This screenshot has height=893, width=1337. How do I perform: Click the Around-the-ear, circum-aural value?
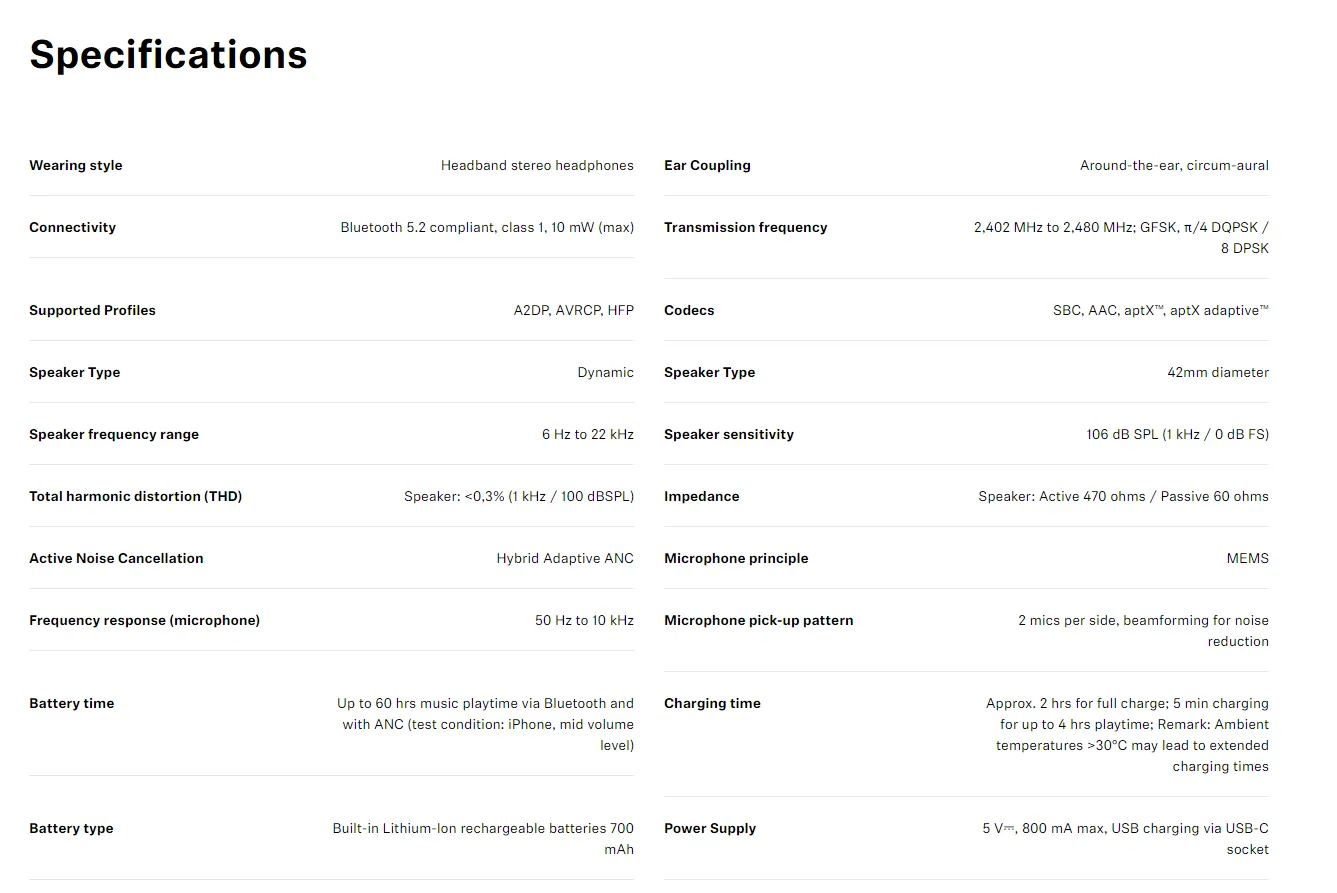(1174, 165)
